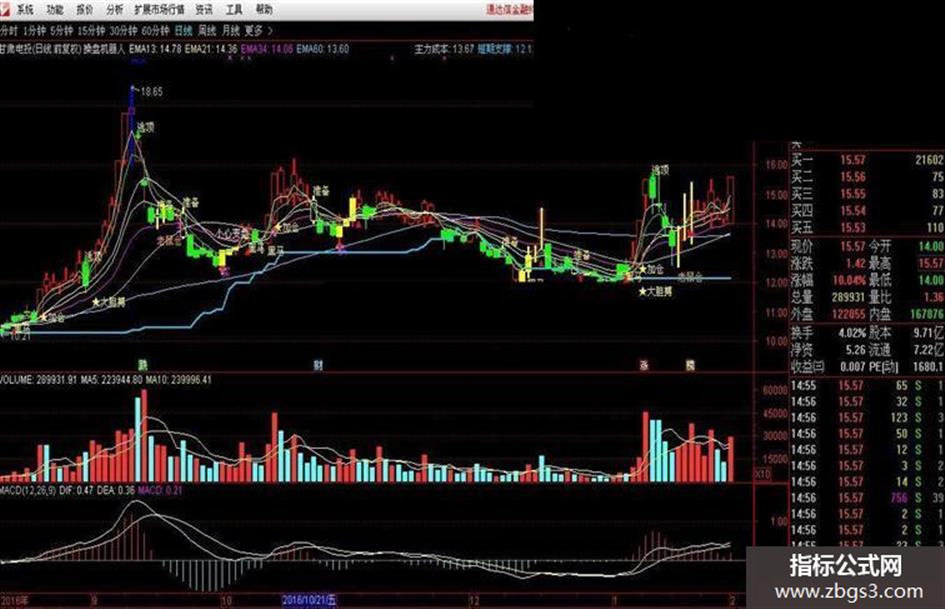The height and width of the screenshot is (609, 945).
Task: Click the EMA60: 13.60 indicator label
Action: coord(323,49)
